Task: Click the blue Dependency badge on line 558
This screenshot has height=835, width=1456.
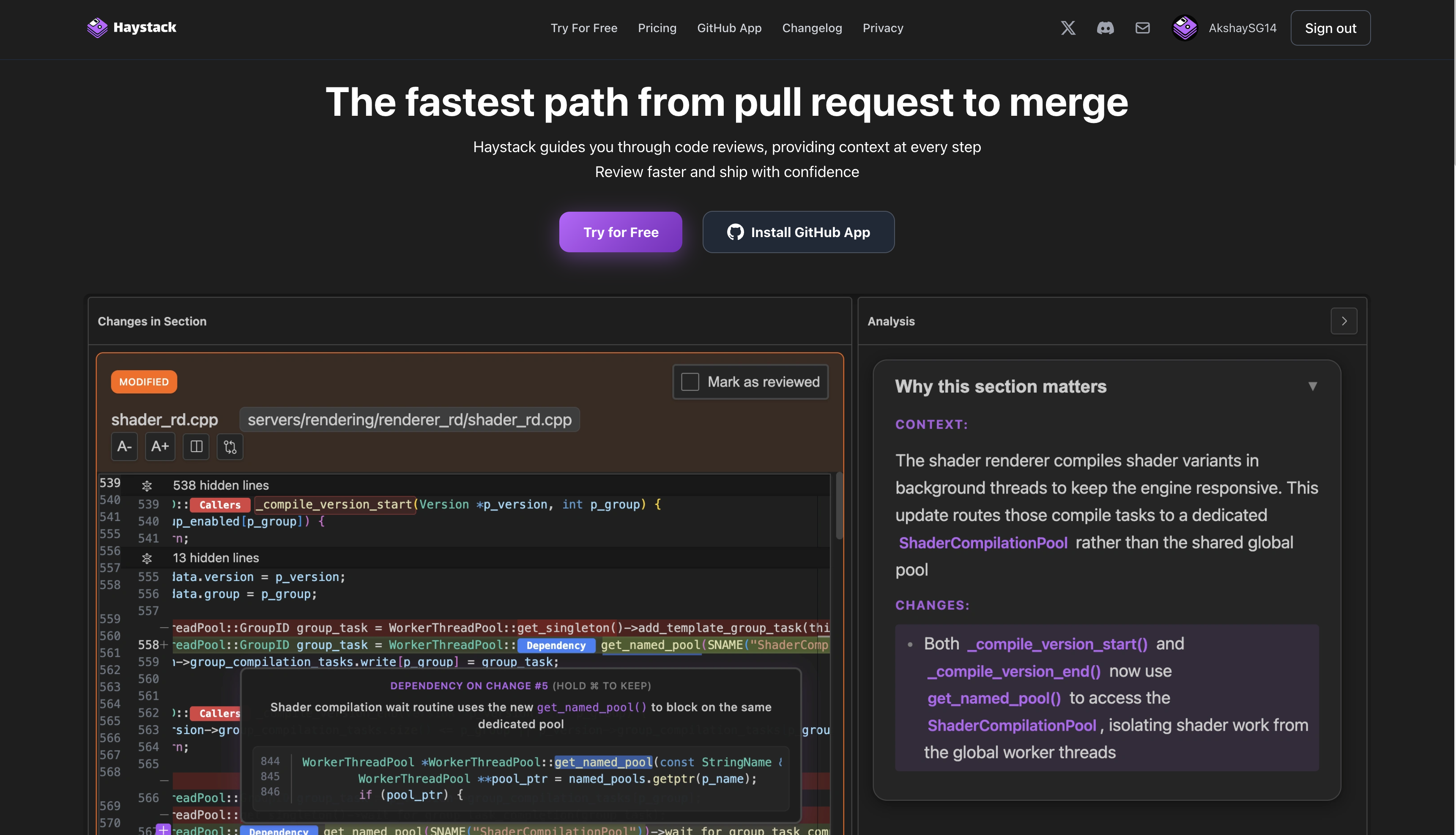Action: (x=556, y=645)
